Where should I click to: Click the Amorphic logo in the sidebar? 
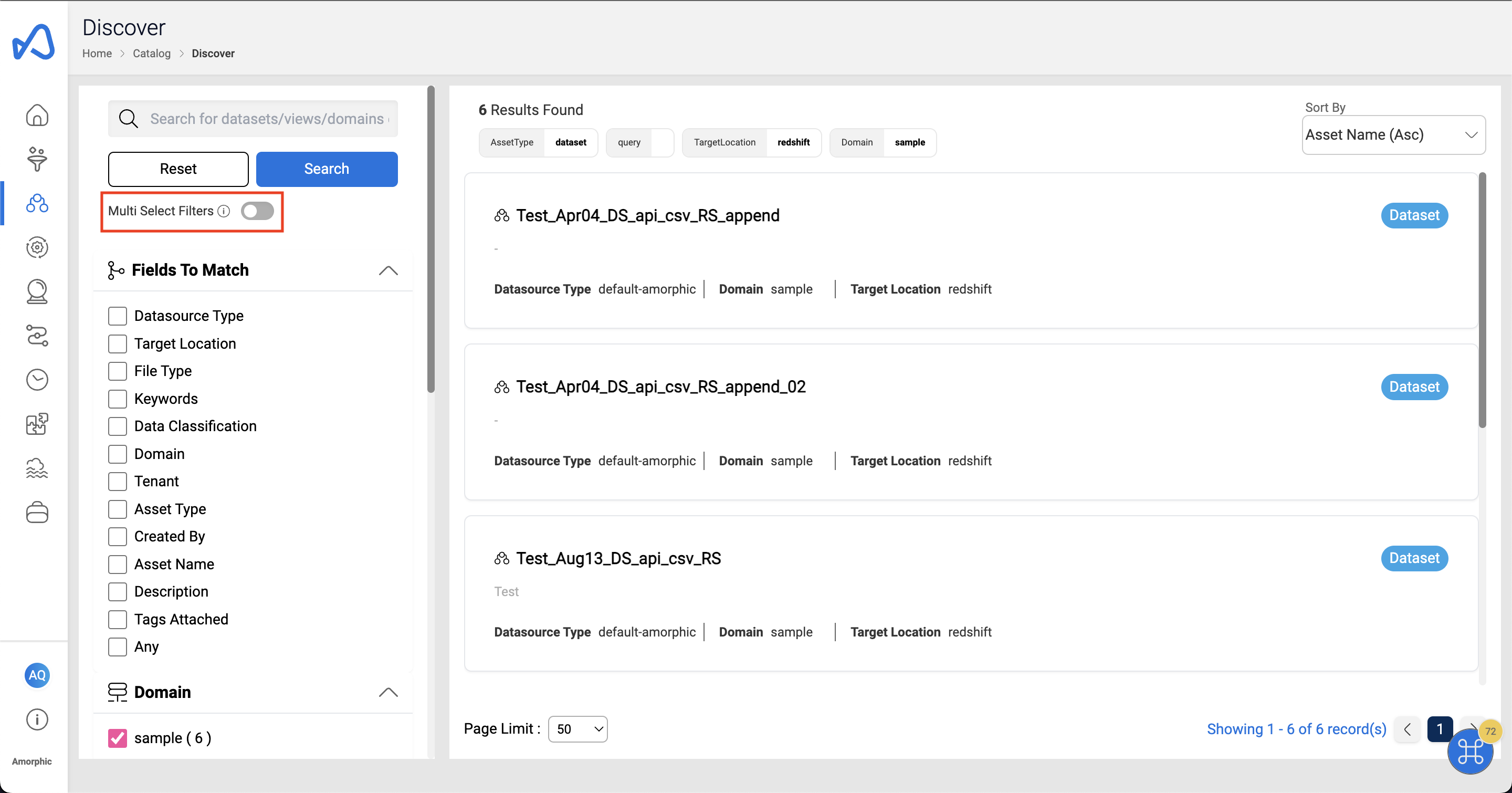(x=34, y=41)
